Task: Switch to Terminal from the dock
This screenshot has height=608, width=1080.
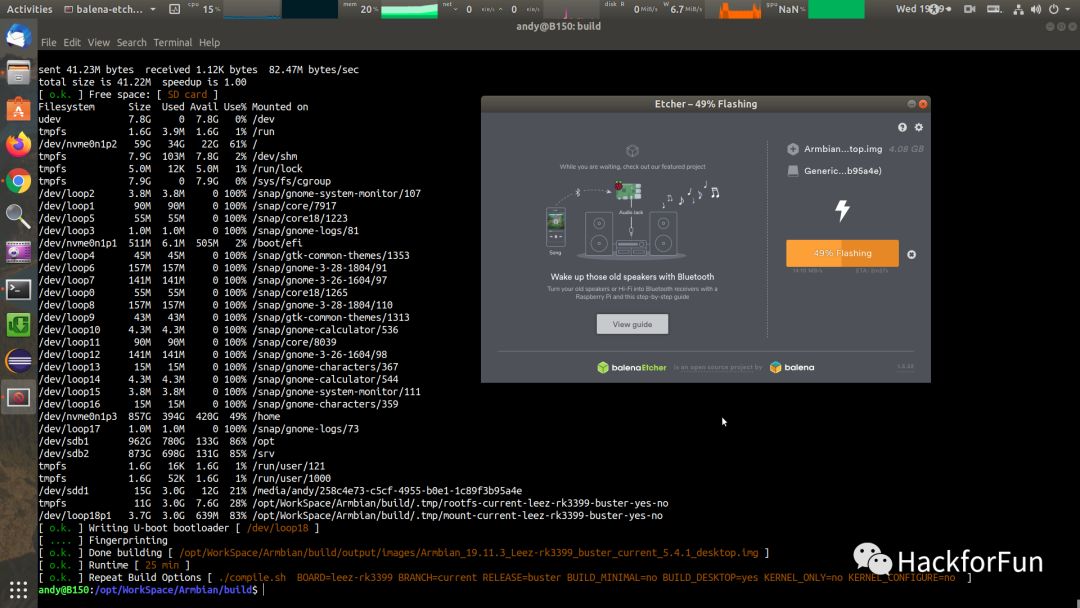Action: (x=19, y=289)
